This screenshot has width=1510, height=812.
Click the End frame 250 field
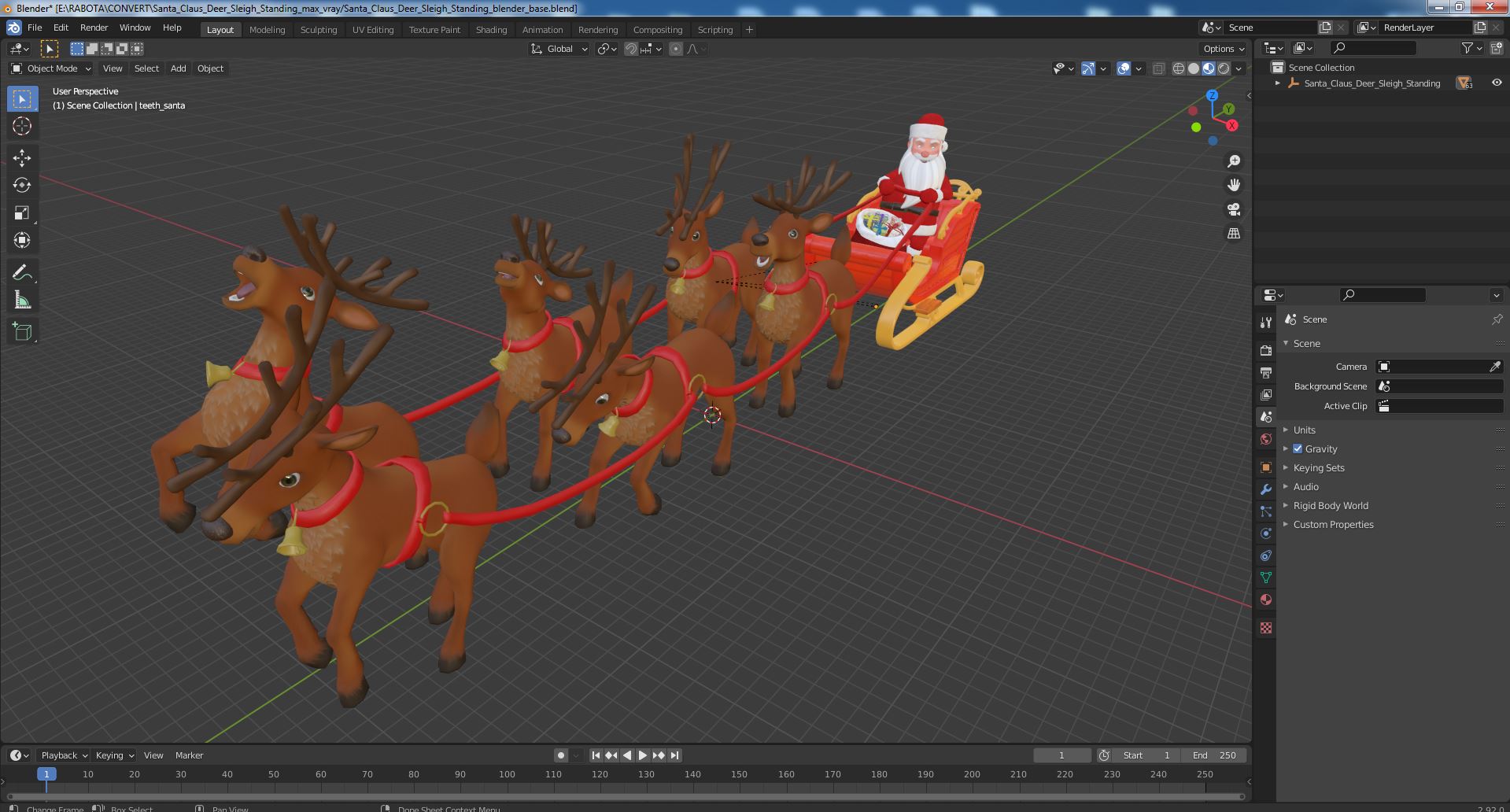[1214, 755]
